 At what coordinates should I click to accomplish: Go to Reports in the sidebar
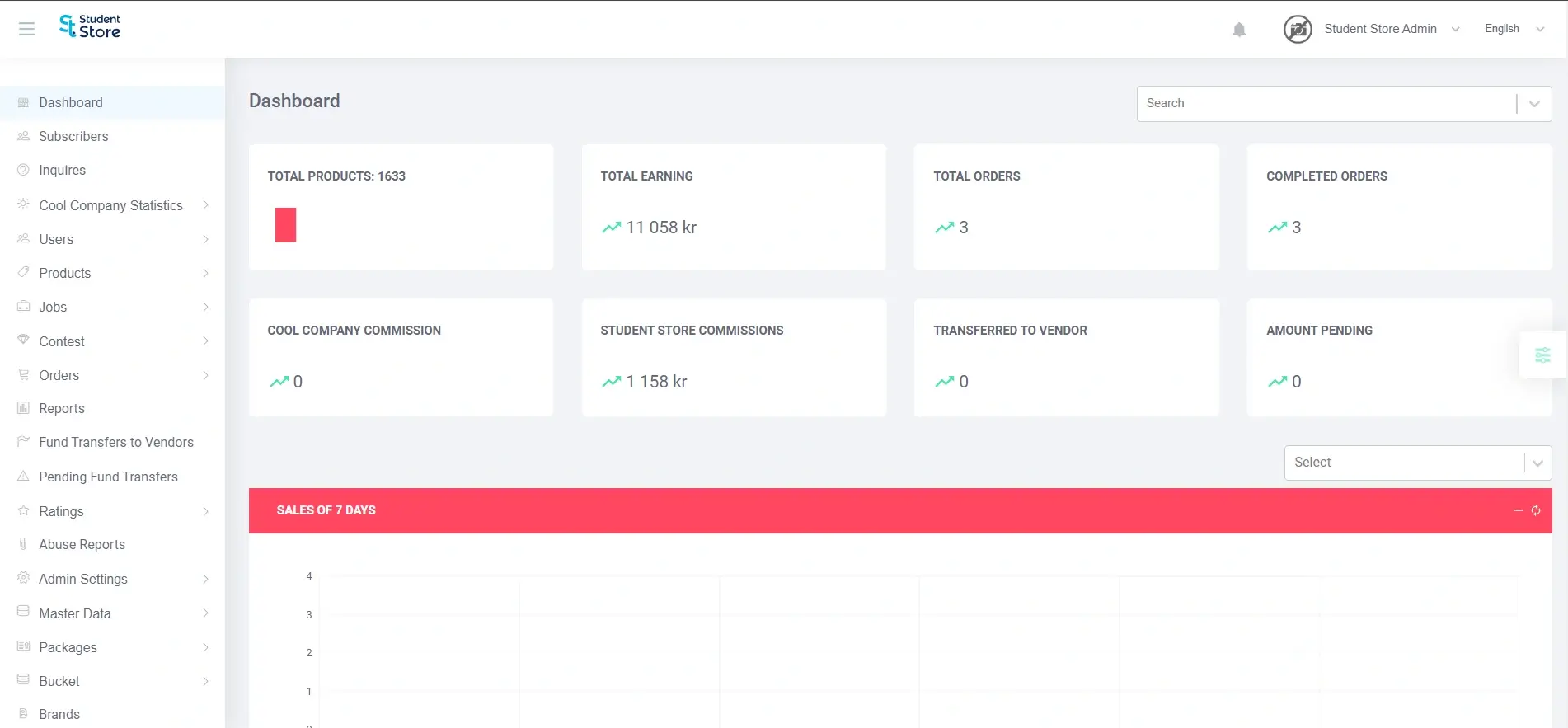[62, 408]
